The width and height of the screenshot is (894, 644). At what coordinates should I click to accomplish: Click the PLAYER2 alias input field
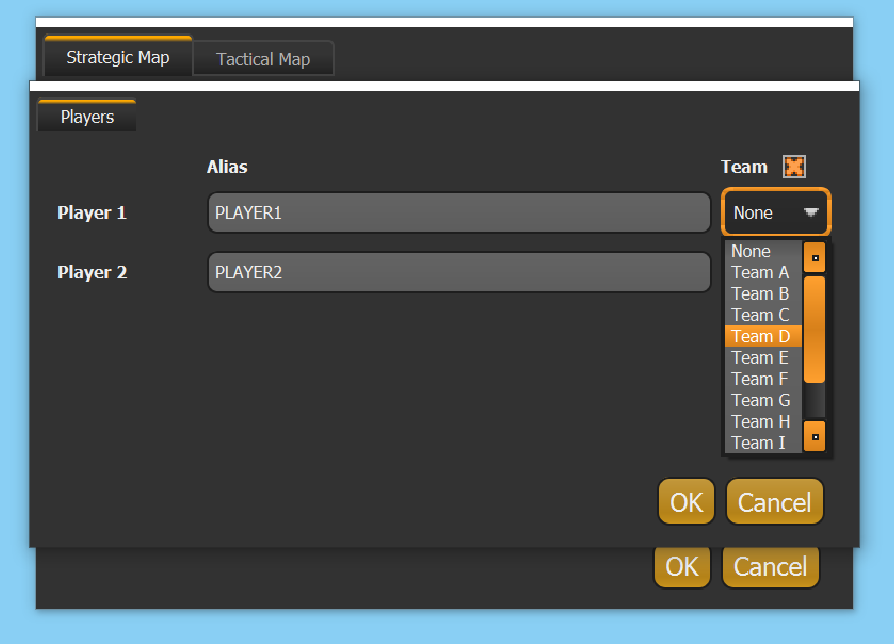point(458,272)
